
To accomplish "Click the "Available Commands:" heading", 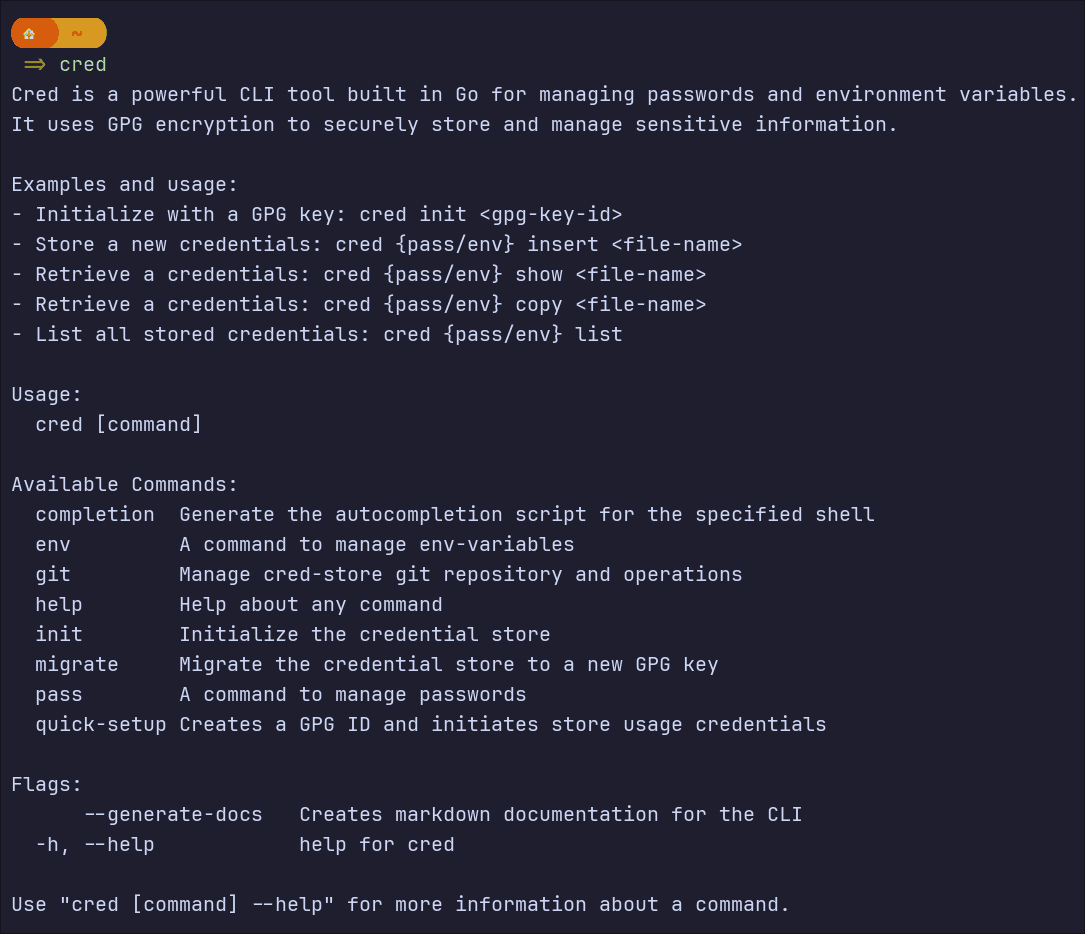I will 125,485.
